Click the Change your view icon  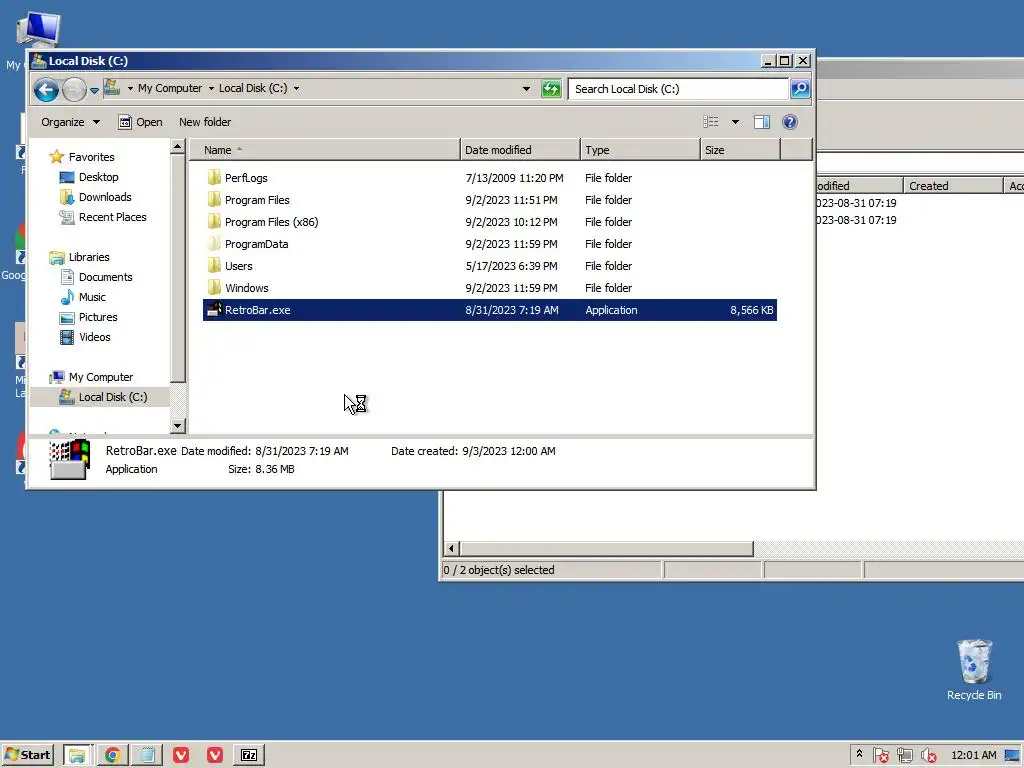click(x=711, y=122)
